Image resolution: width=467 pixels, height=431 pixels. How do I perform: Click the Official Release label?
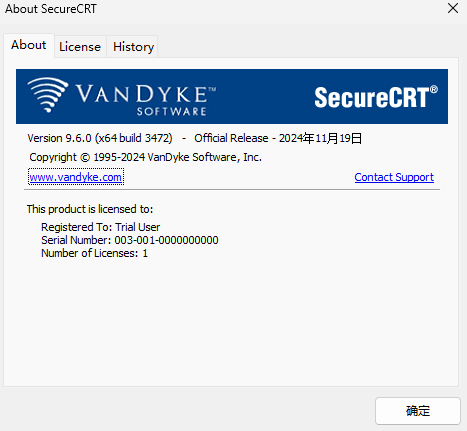[231, 138]
